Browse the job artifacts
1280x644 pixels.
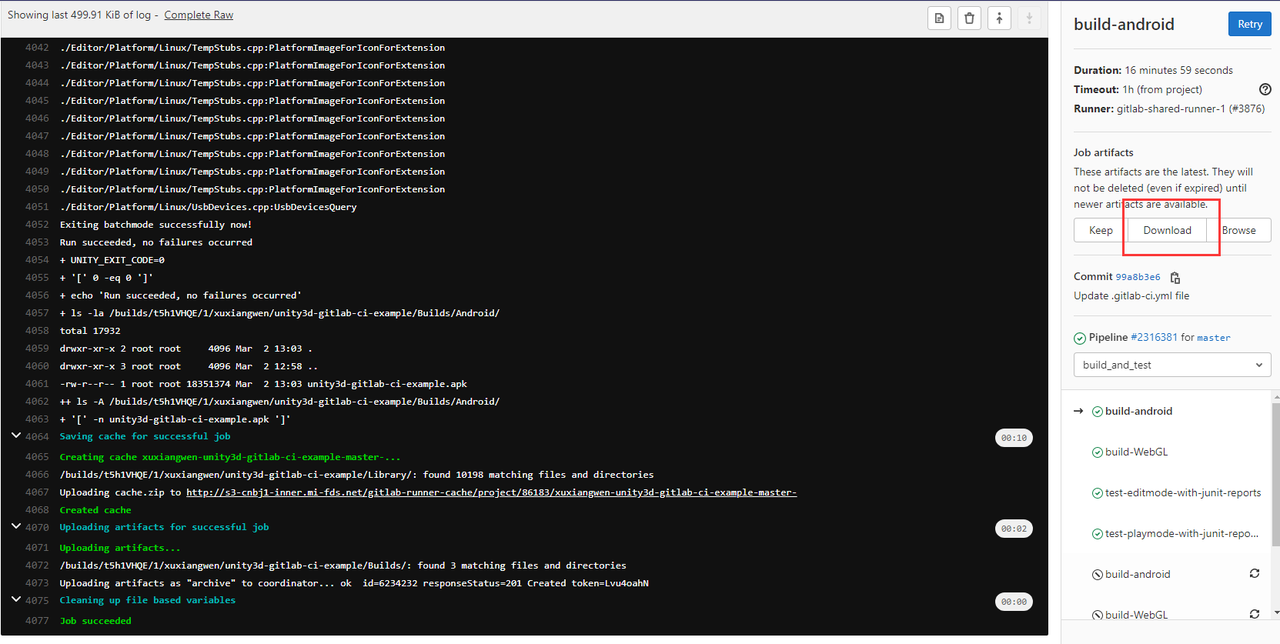click(x=1240, y=229)
